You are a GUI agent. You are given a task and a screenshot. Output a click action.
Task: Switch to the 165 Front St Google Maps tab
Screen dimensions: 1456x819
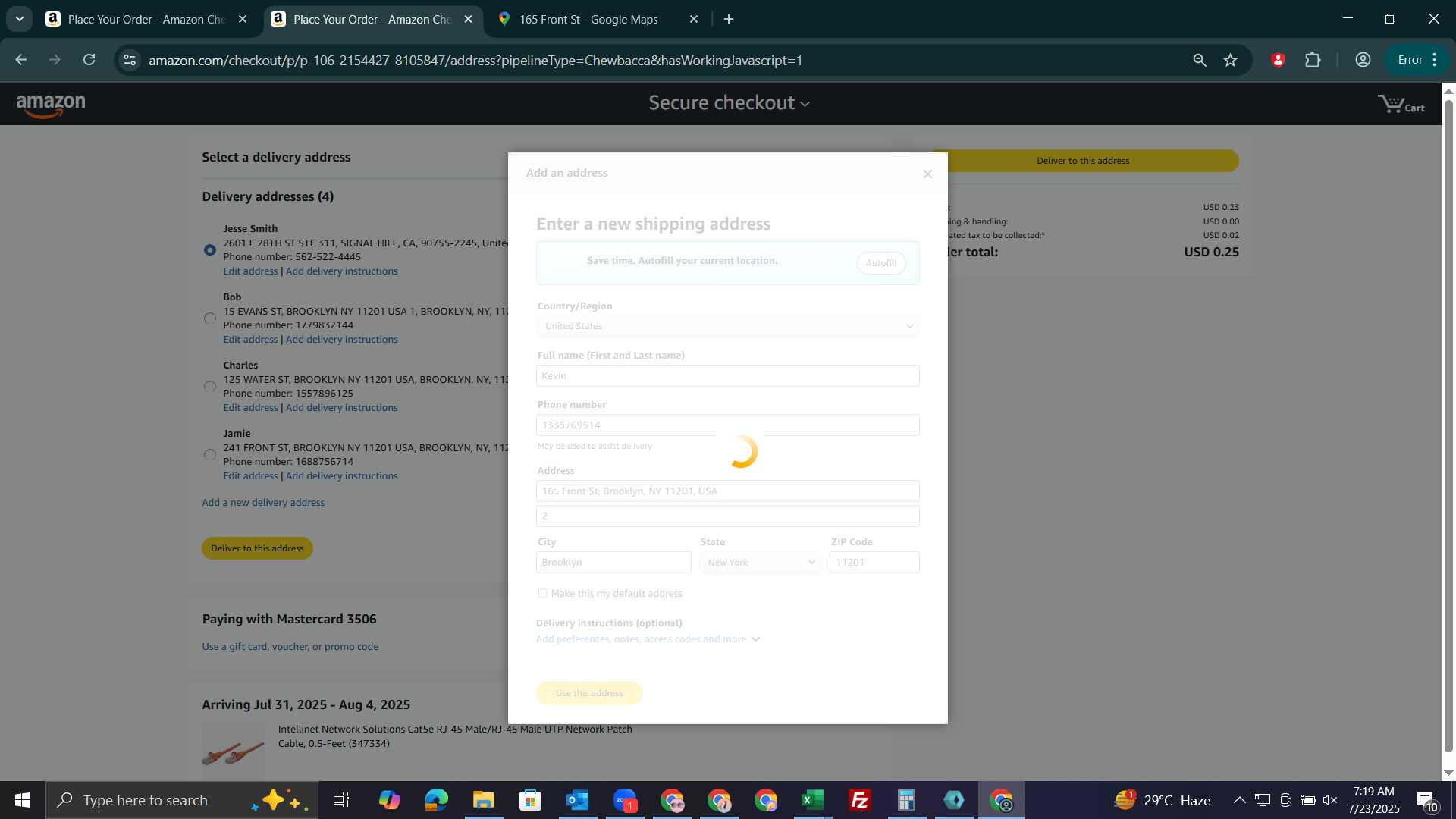[x=588, y=19]
